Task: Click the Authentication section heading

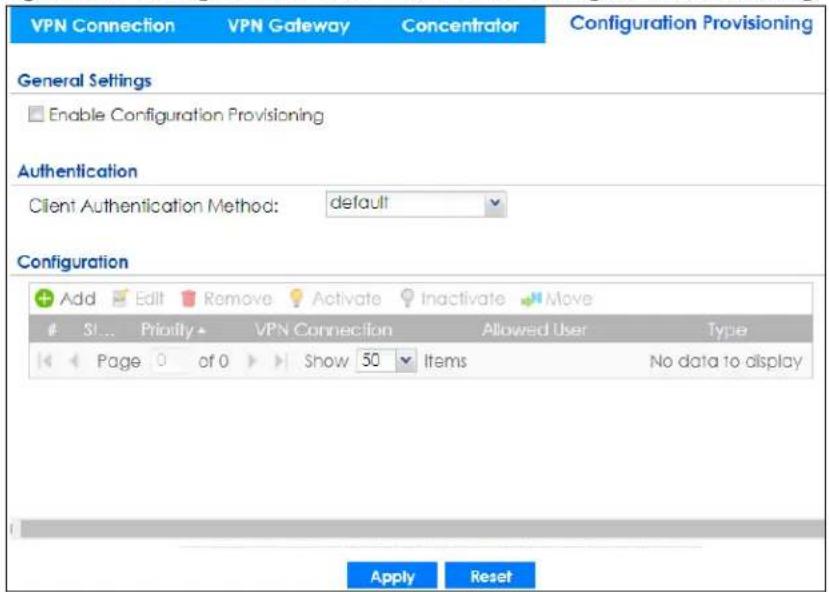Action: pyautogui.click(x=78, y=171)
